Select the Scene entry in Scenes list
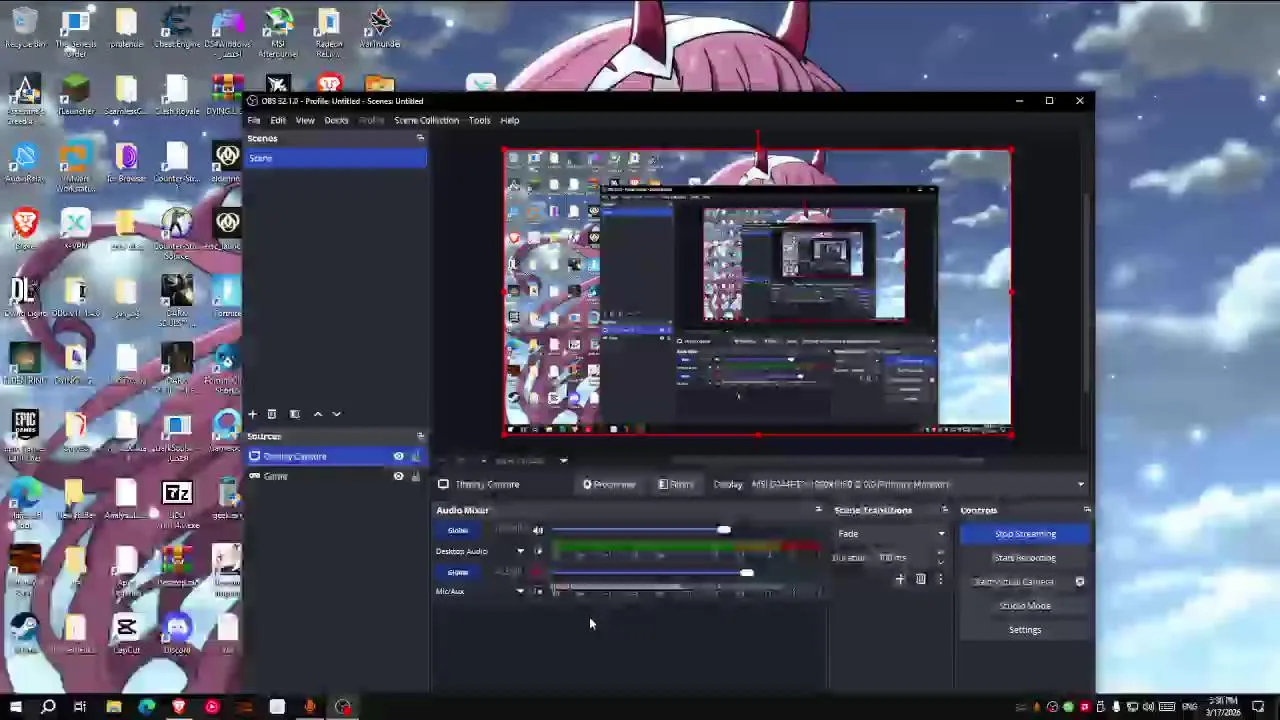This screenshot has height=720, width=1280. pyautogui.click(x=337, y=159)
